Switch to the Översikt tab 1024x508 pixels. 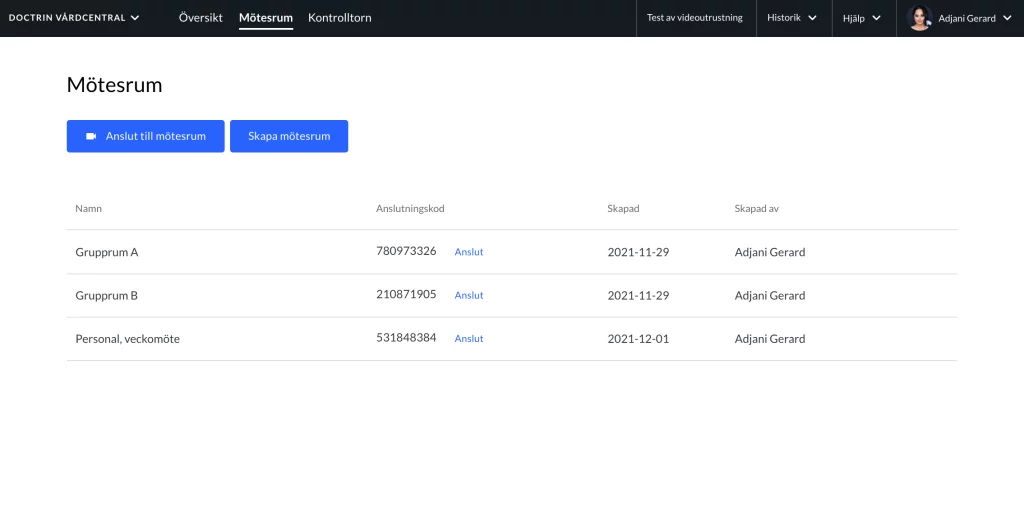(x=200, y=18)
